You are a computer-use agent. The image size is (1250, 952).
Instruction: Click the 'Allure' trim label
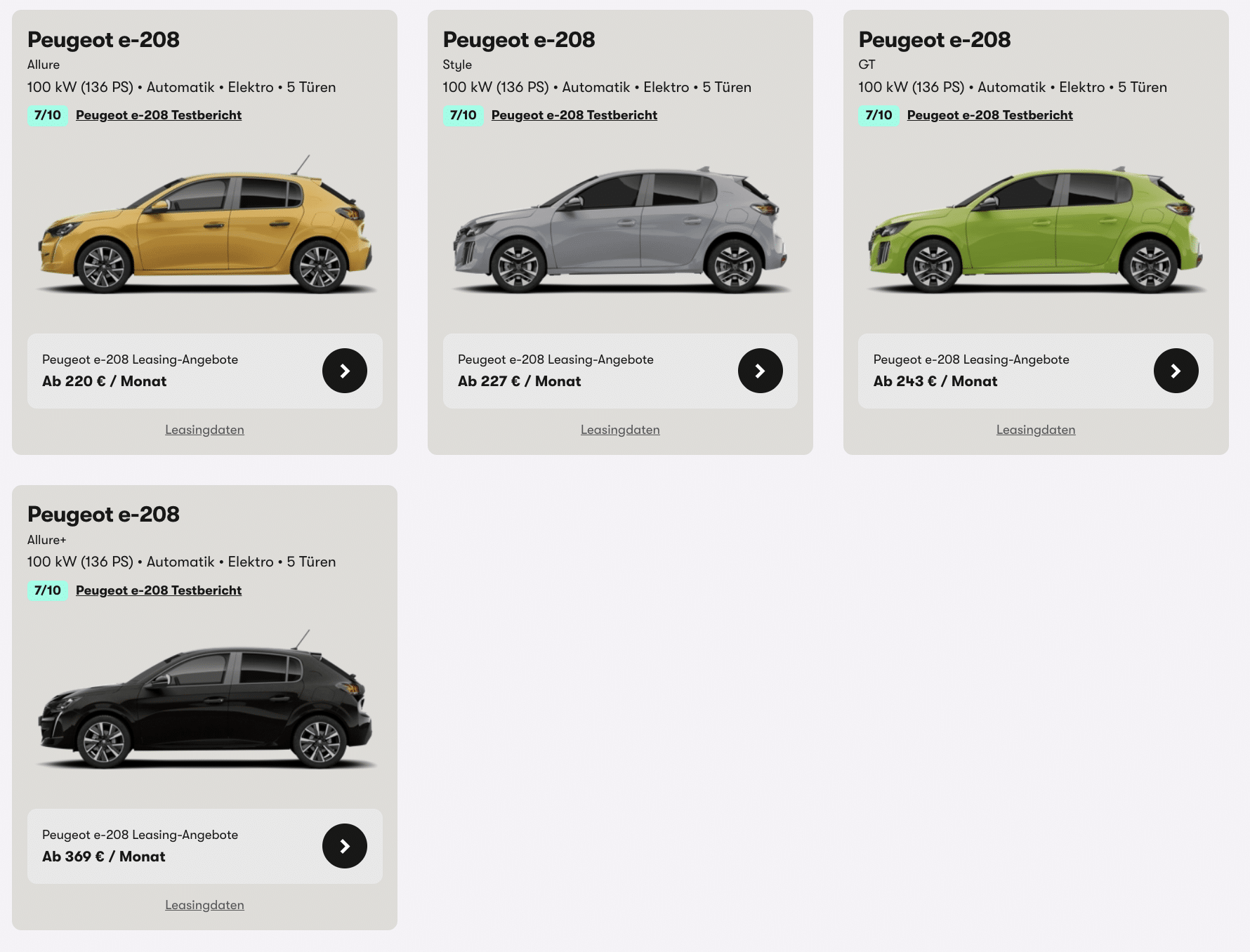[x=44, y=65]
